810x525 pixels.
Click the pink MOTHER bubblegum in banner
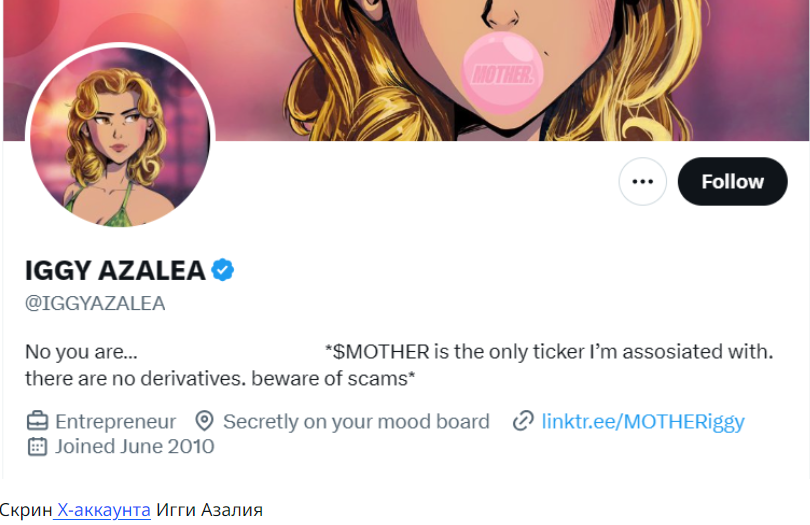[502, 73]
